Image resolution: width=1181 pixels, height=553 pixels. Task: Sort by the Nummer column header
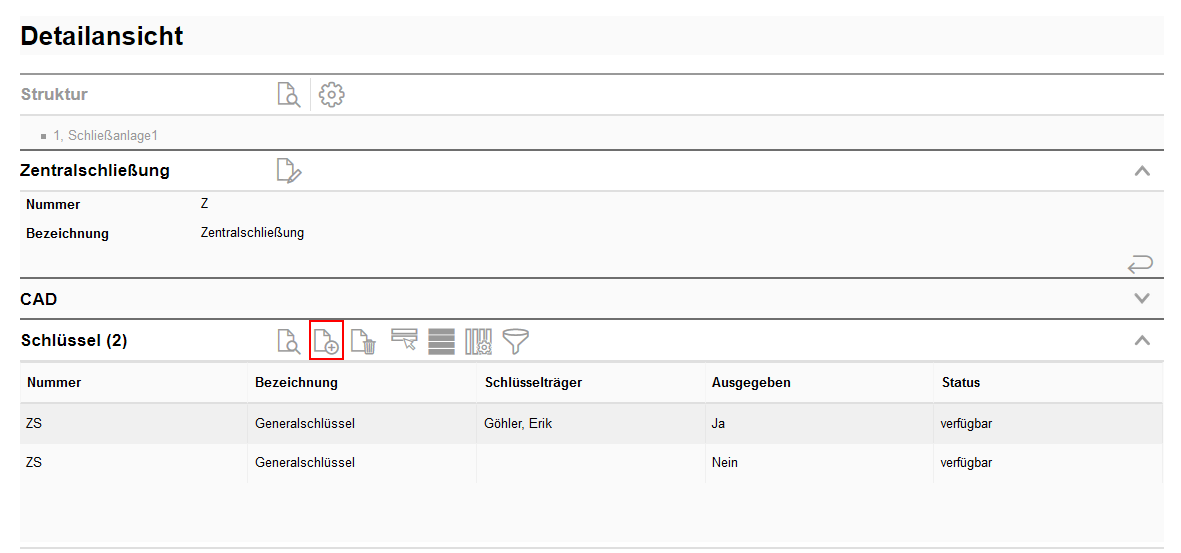pos(54,382)
